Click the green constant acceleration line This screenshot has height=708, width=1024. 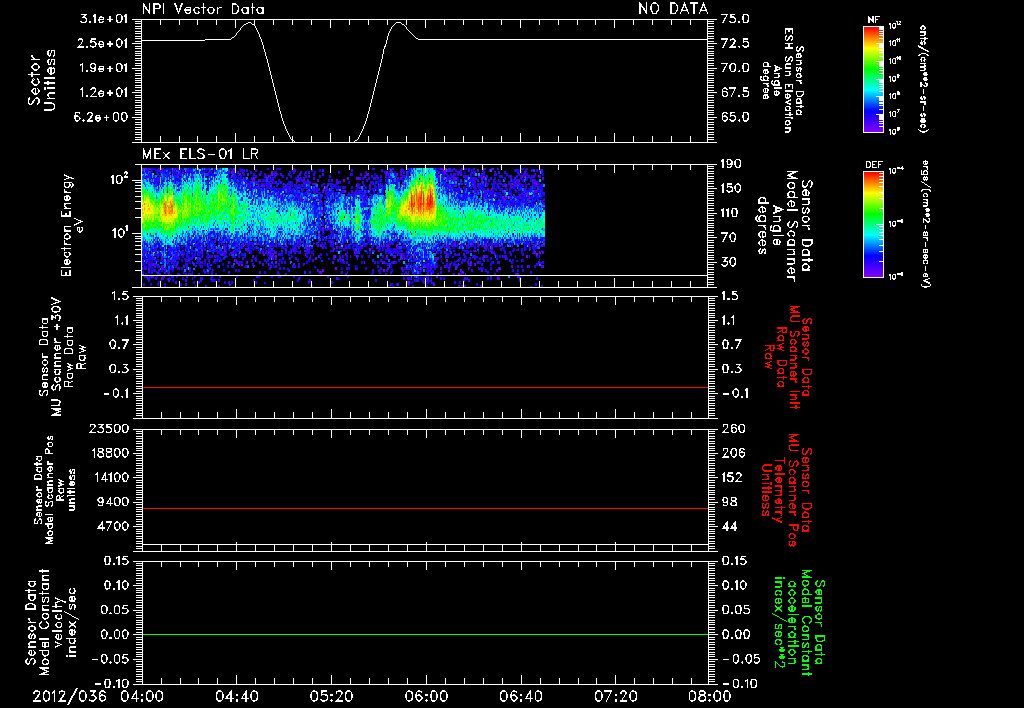coord(425,634)
